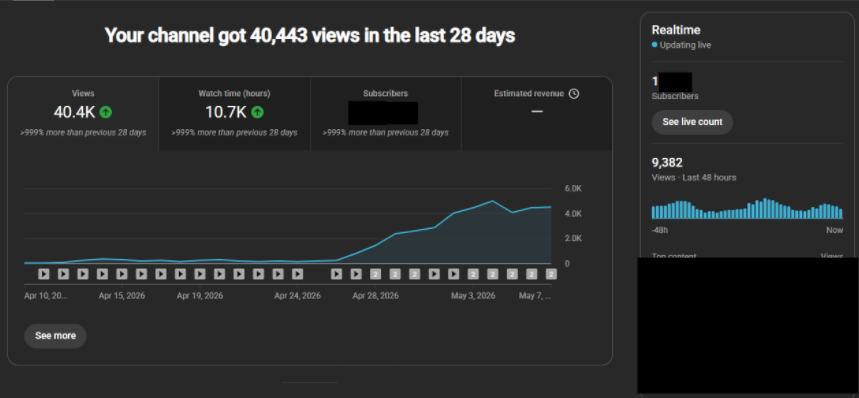Screen dimensions: 859x398
Task: Open the Subscribers metric tab
Action: point(386,113)
